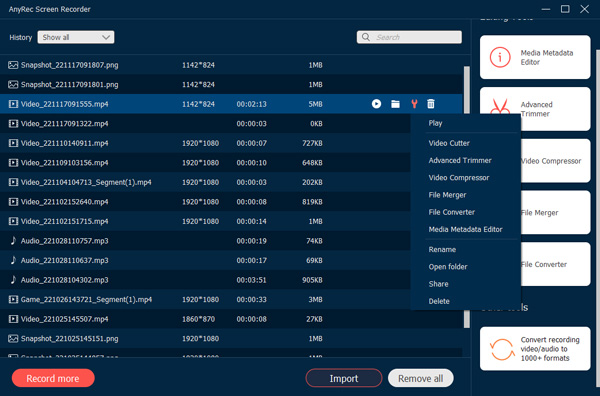Choose File Merger in the context menu

(447, 195)
